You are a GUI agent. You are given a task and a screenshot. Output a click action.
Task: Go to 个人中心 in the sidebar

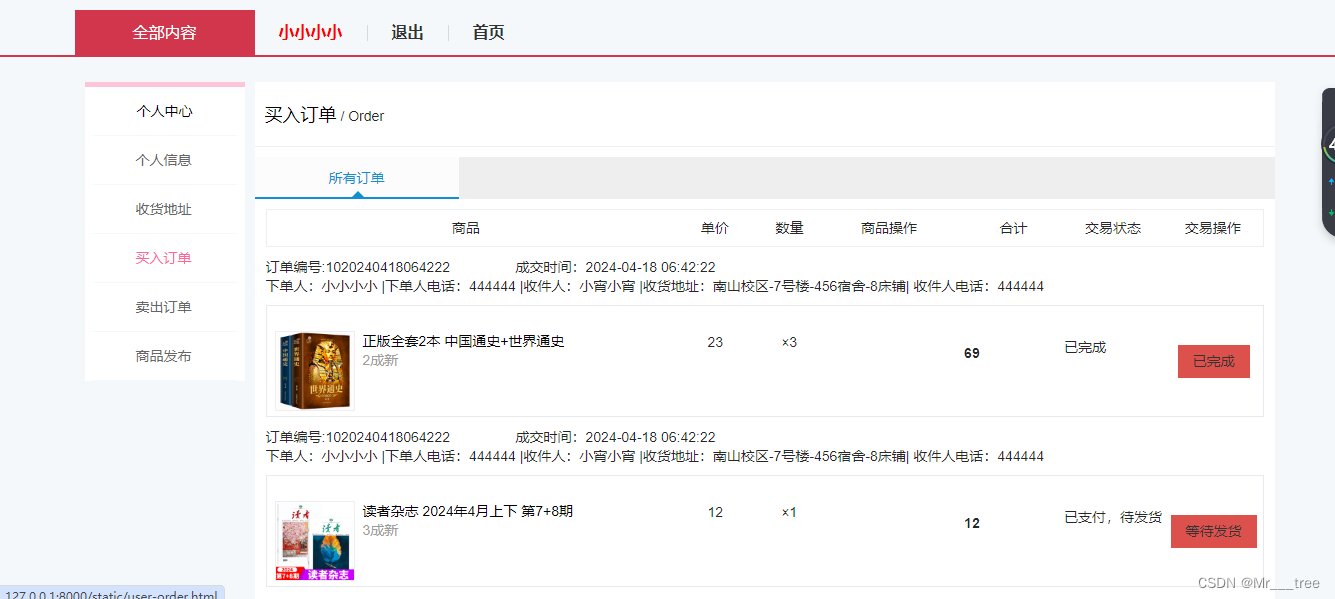point(164,111)
